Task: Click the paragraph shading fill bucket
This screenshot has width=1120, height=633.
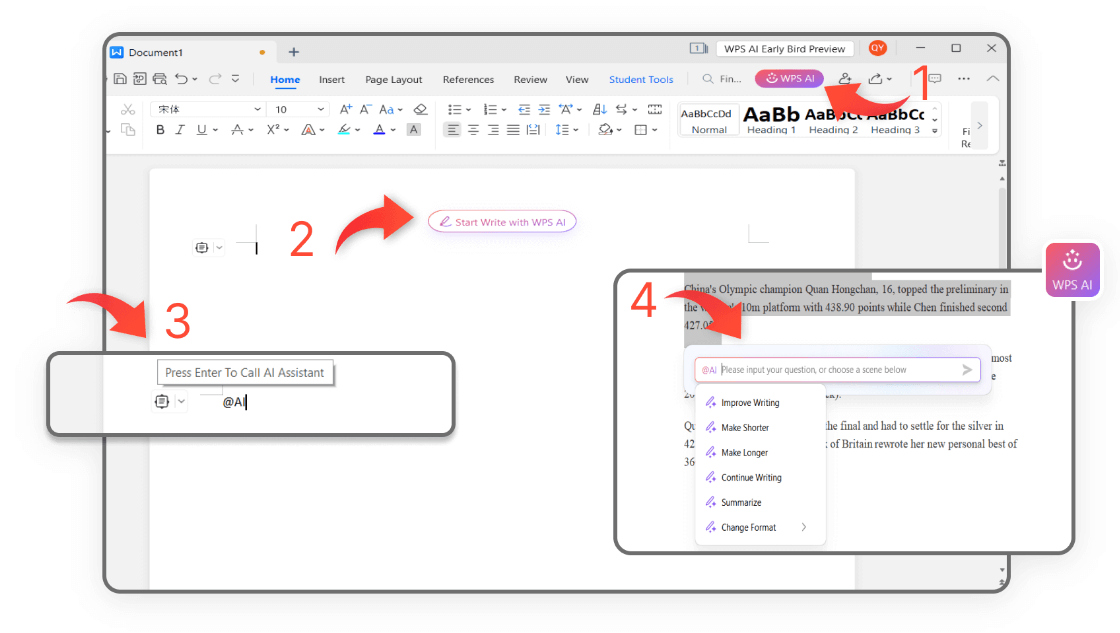Action: tap(606, 129)
